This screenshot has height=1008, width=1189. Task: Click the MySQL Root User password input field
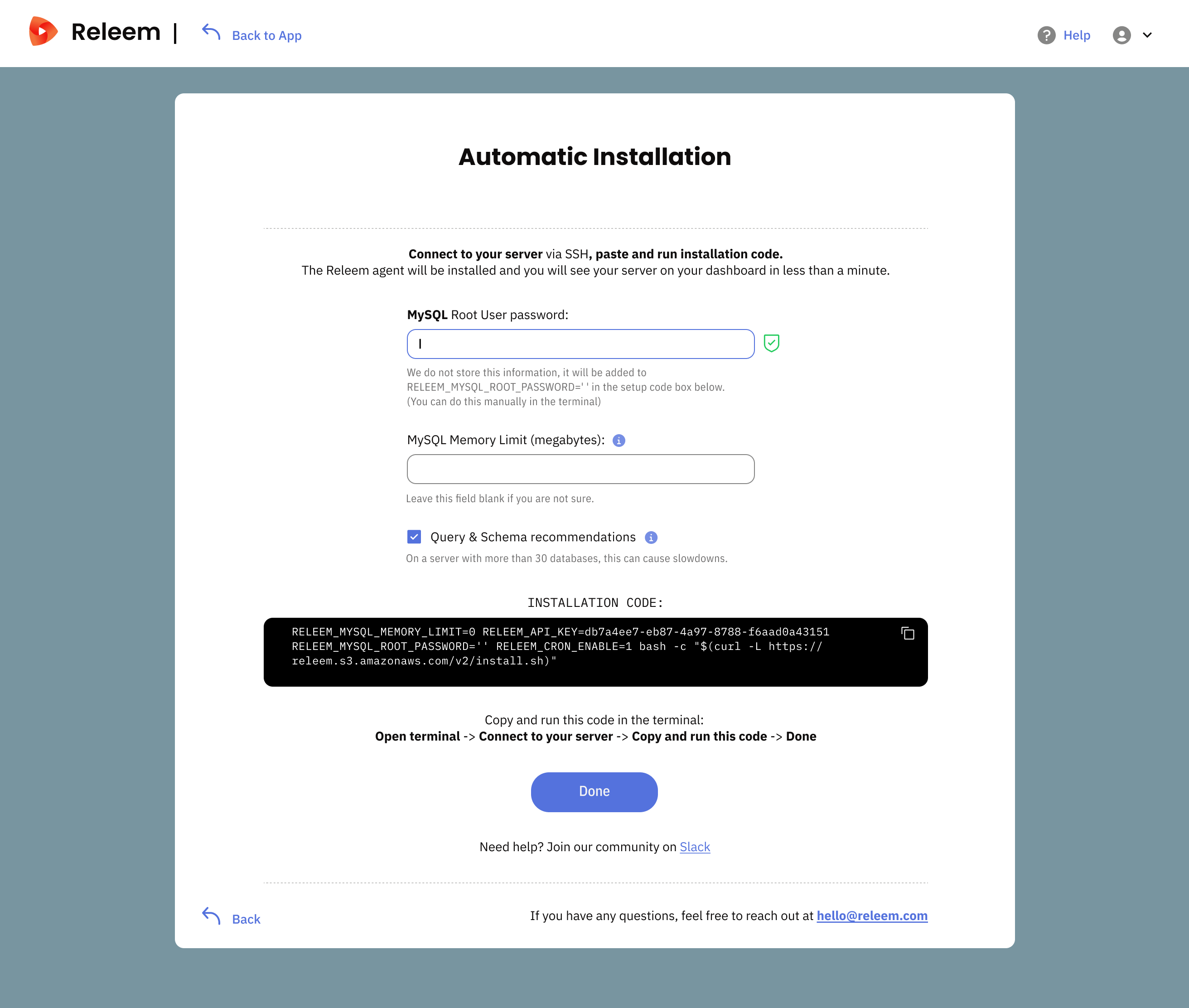pyautogui.click(x=580, y=343)
